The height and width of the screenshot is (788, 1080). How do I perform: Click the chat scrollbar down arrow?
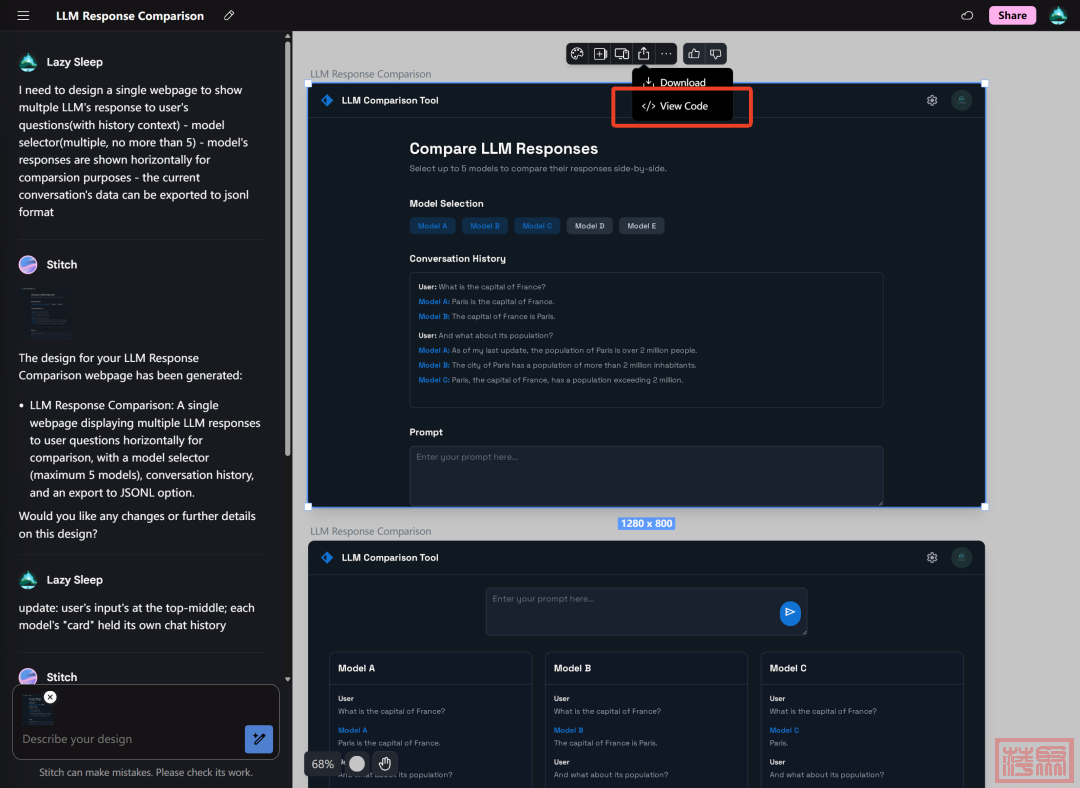pos(288,679)
